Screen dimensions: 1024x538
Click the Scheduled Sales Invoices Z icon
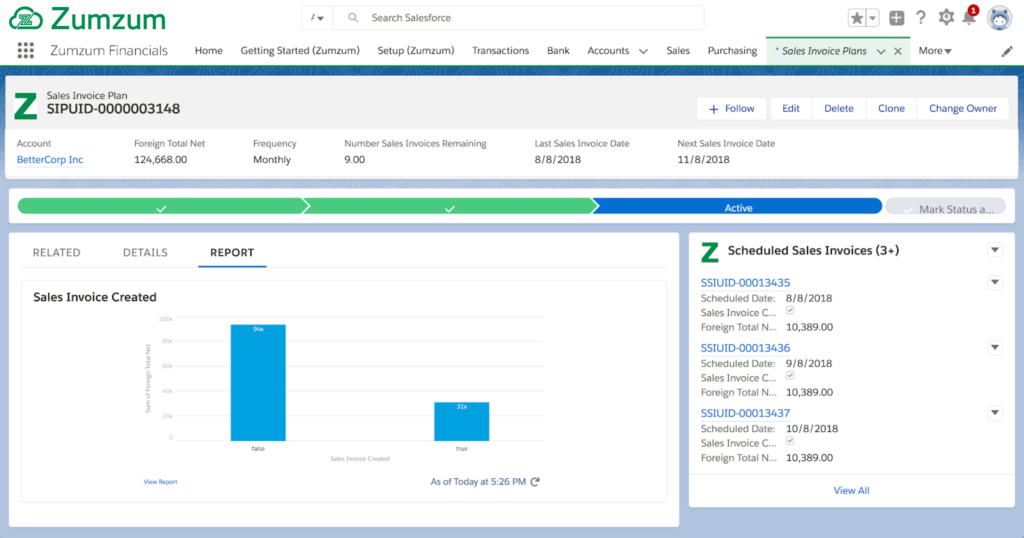[710, 252]
